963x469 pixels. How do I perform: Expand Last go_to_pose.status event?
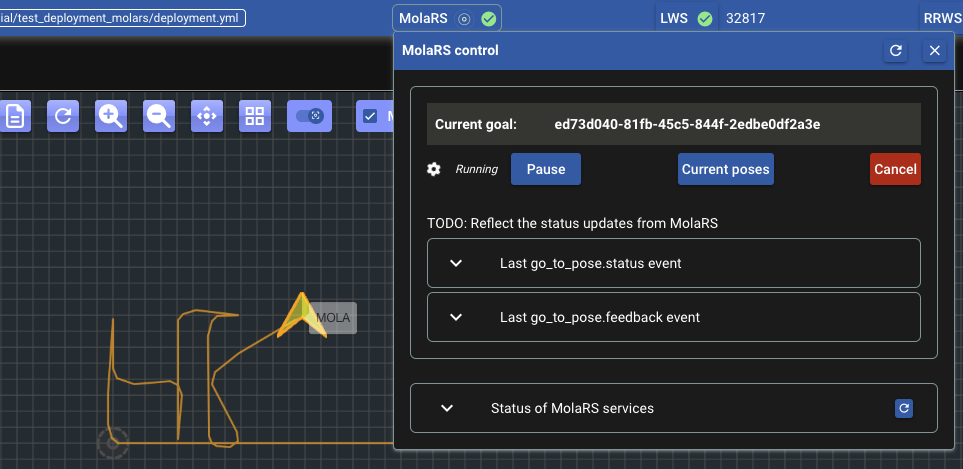tap(456, 263)
